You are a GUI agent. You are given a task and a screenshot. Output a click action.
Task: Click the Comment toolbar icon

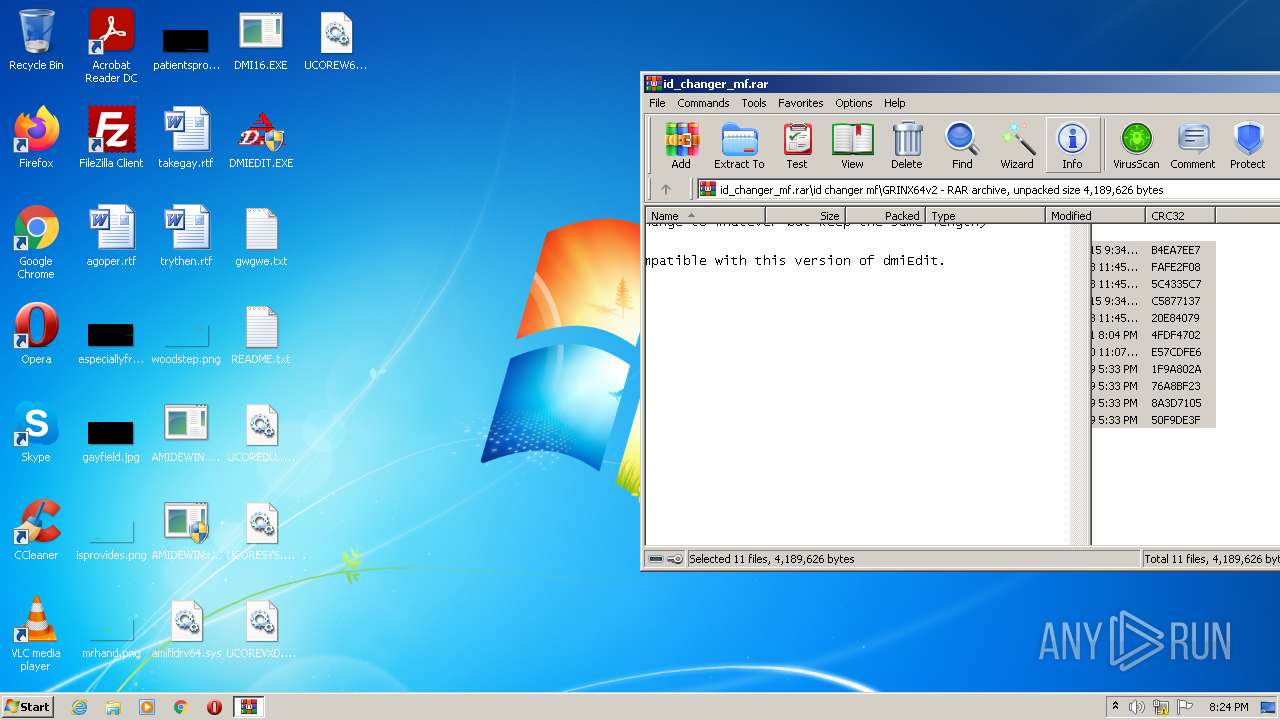pyautogui.click(x=1193, y=145)
